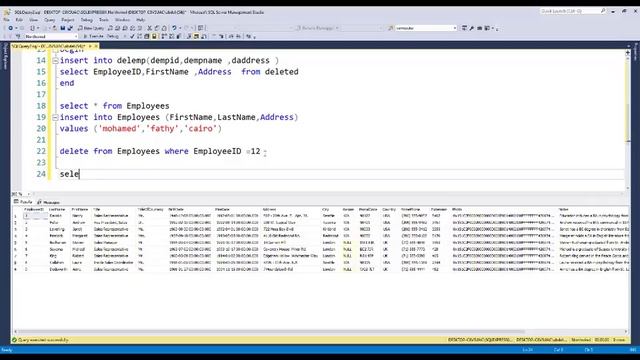This screenshot has height=360, width=640.
Task: Switch to the Messages tab
Action: (x=49, y=202)
